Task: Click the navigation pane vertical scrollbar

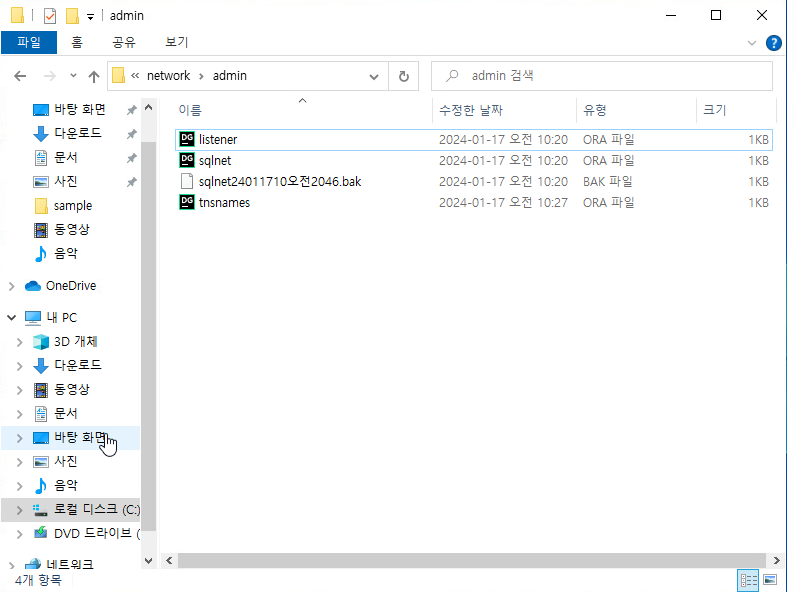Action: pyautogui.click(x=148, y=335)
